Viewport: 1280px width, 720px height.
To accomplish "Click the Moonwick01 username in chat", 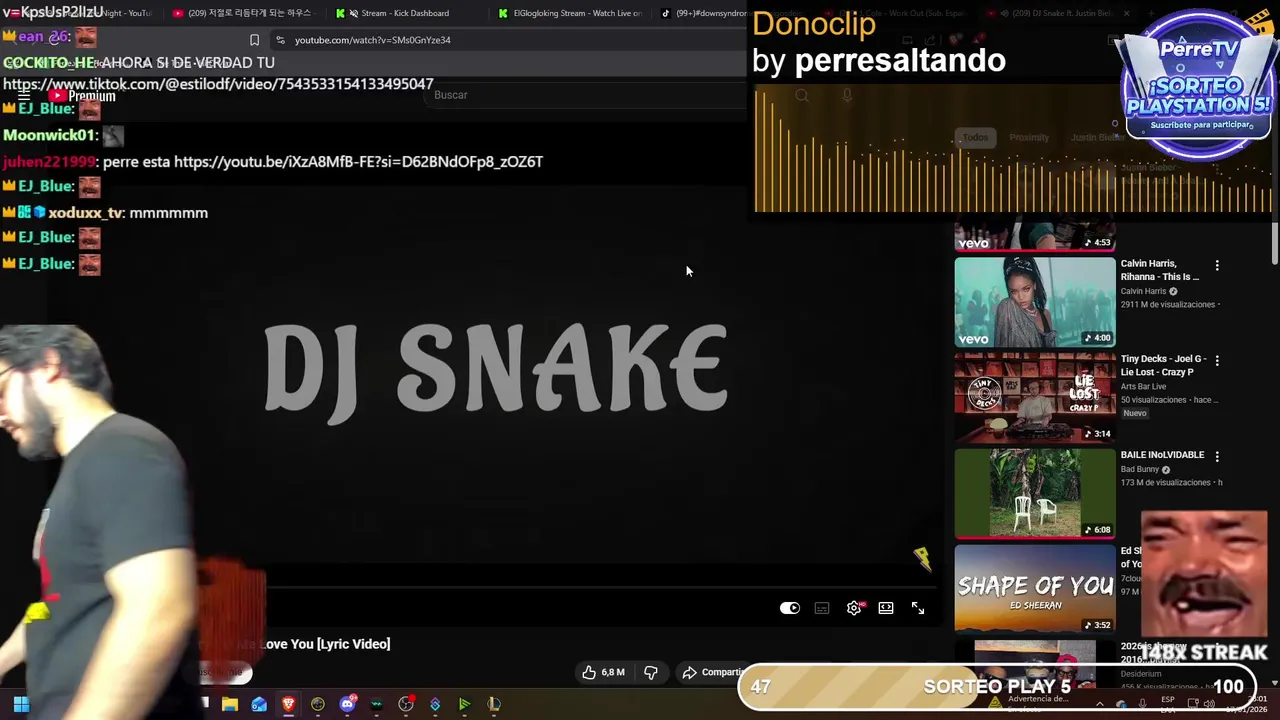I will pos(49,135).
